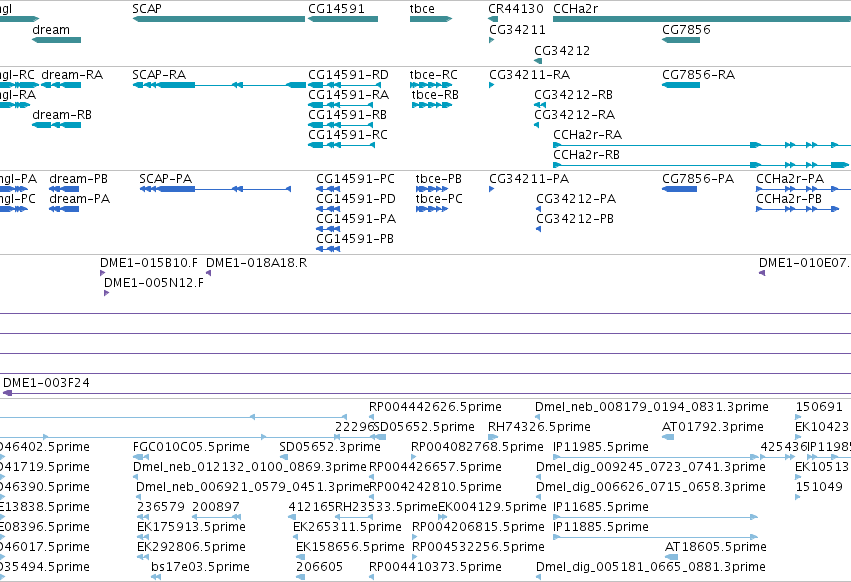The image size is (851, 582).
Task: Click the tbce-RB transcript label
Action: click(435, 94)
